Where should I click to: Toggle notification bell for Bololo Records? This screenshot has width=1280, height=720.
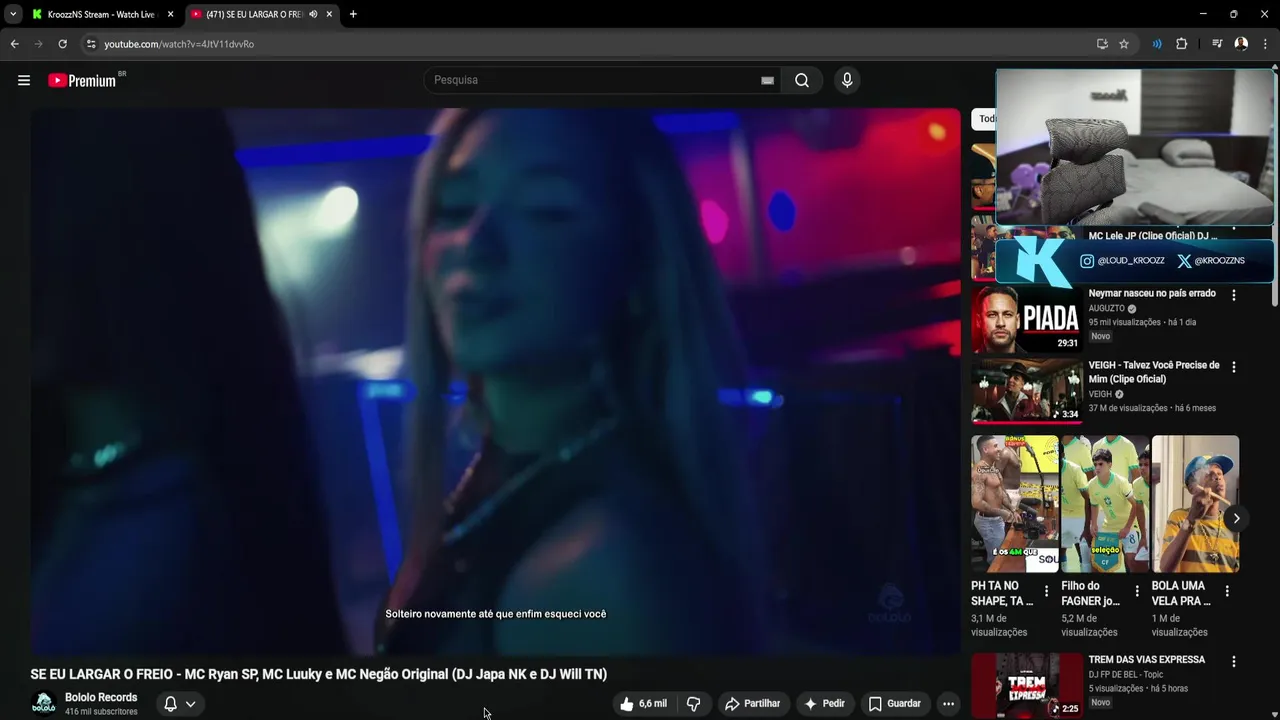coord(170,704)
